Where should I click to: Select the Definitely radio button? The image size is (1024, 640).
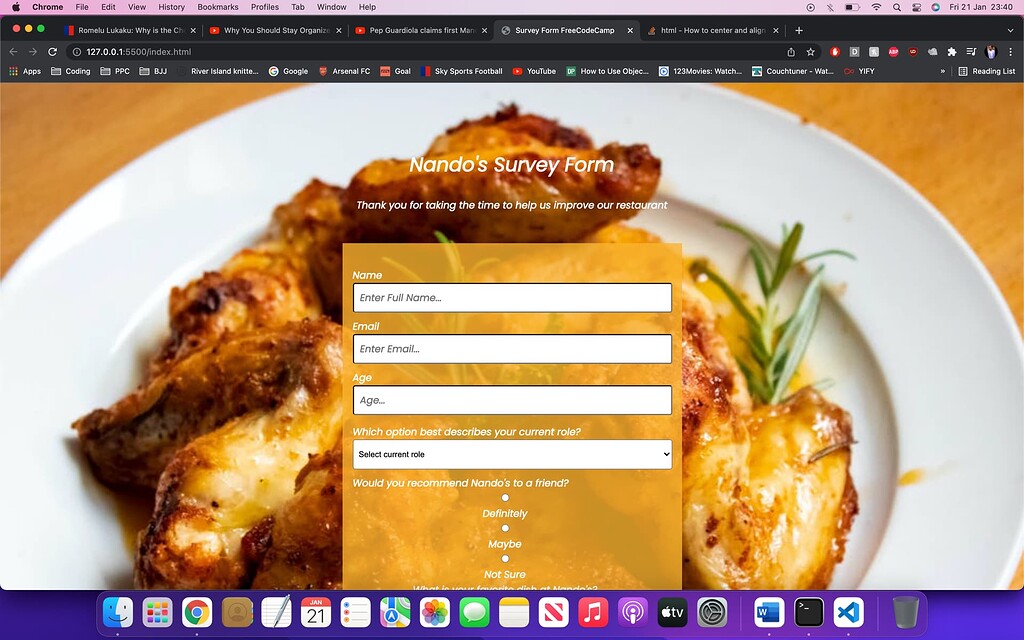click(x=505, y=498)
